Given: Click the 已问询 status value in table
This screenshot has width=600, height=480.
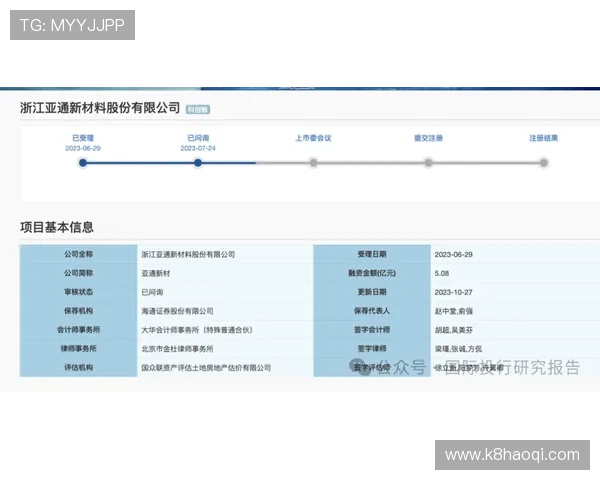Looking at the screenshot, I should tap(152, 292).
